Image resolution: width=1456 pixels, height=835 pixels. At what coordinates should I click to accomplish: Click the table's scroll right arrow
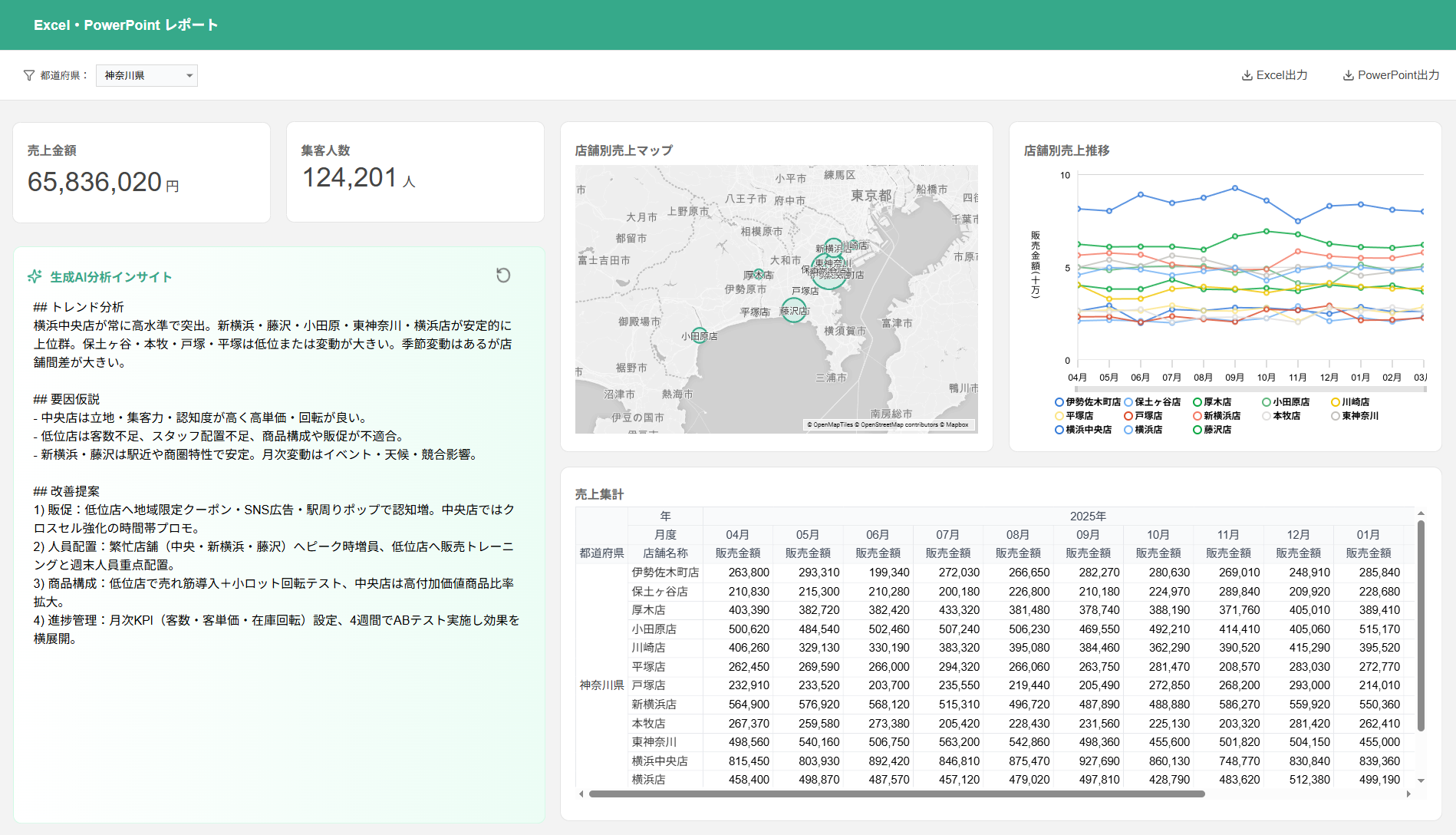click(1408, 794)
